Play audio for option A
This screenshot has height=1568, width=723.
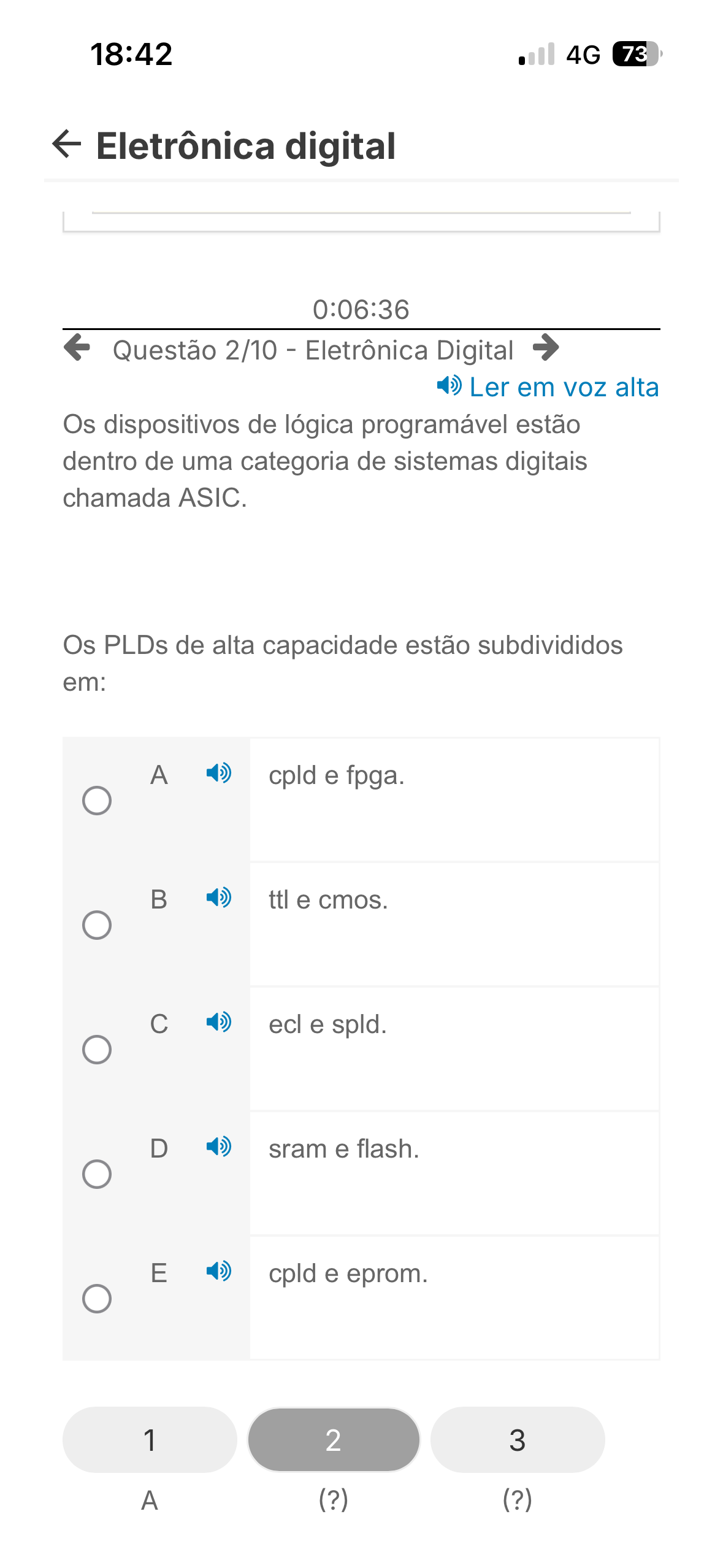click(x=218, y=773)
